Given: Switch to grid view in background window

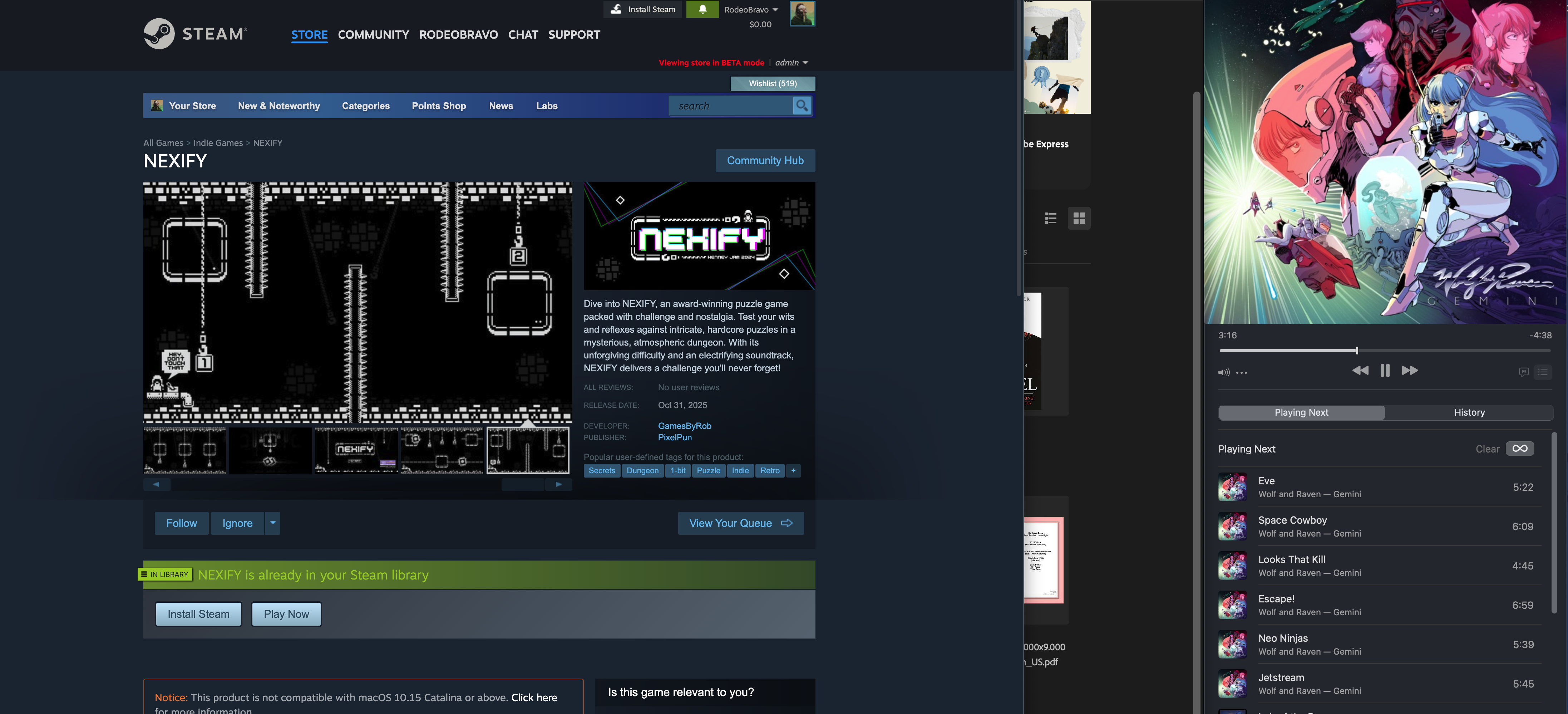Looking at the screenshot, I should click(x=1079, y=218).
